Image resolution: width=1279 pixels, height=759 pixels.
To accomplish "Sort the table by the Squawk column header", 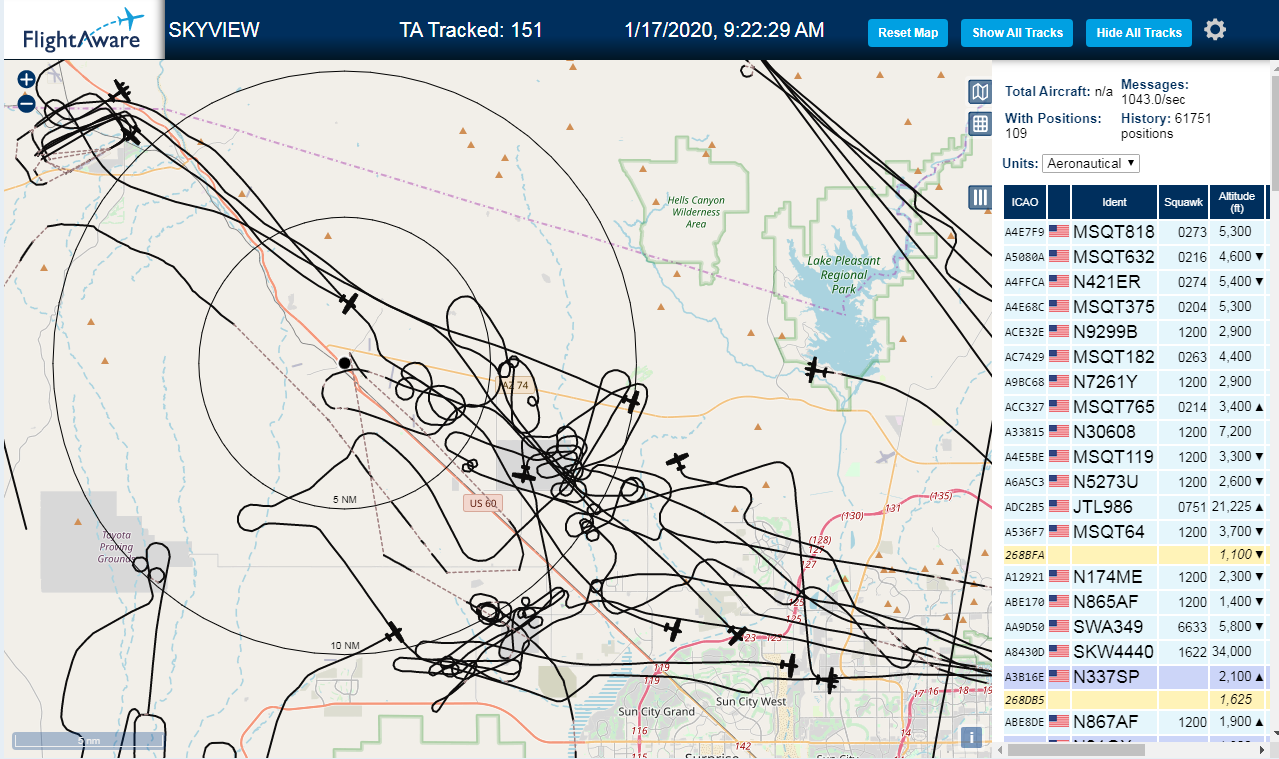I will tap(1183, 202).
